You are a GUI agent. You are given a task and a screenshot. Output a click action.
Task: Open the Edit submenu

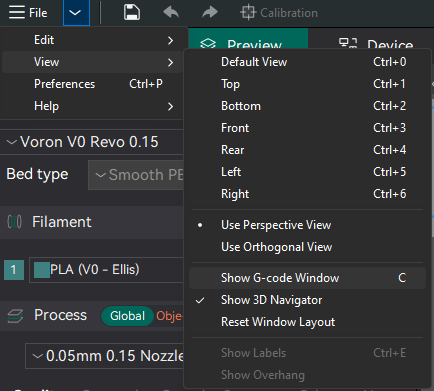[92, 40]
